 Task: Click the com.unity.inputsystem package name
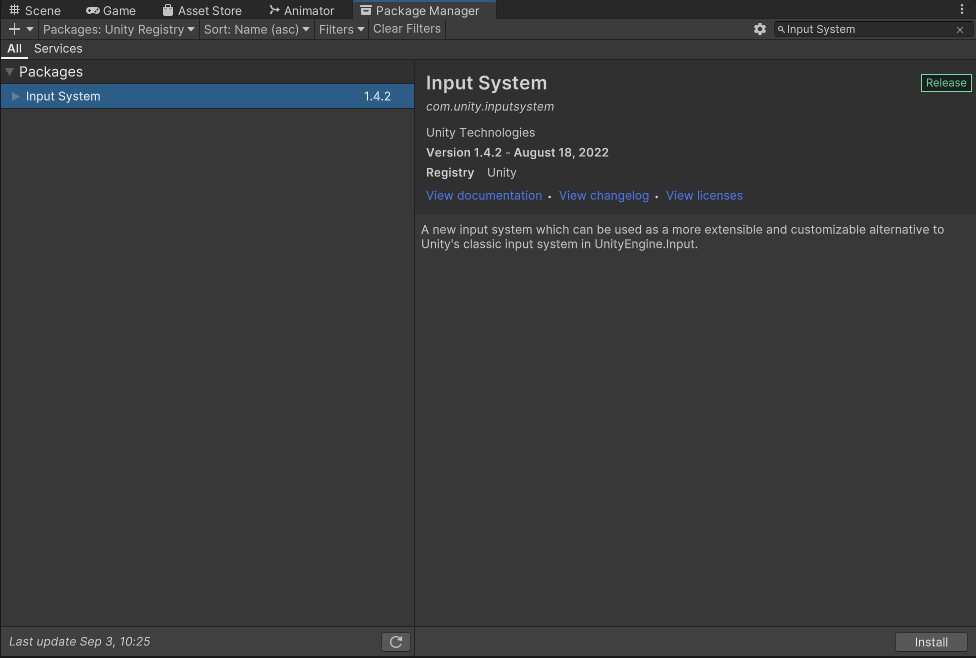(490, 106)
